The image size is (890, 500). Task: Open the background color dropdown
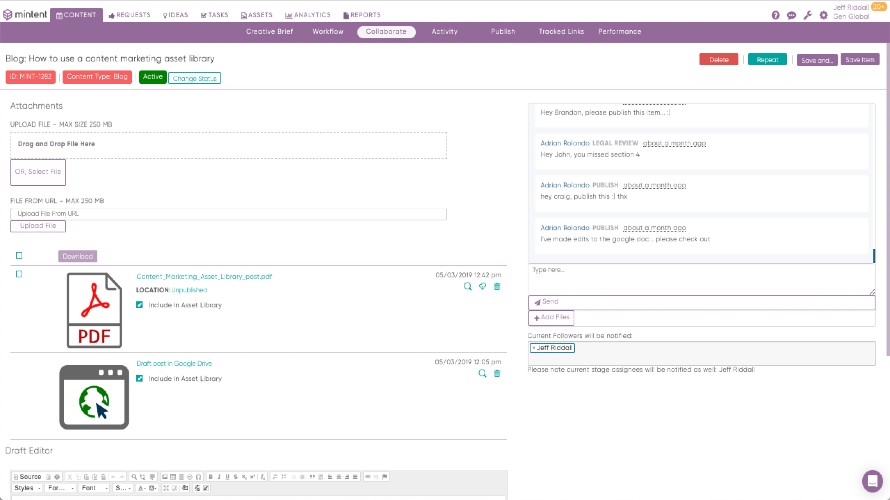coord(153,488)
